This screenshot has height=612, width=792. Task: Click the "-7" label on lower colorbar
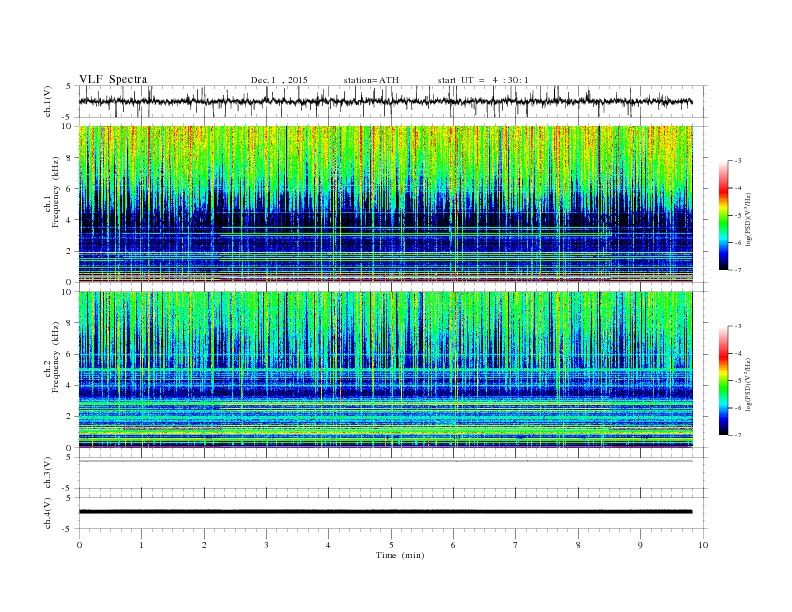coord(737,435)
